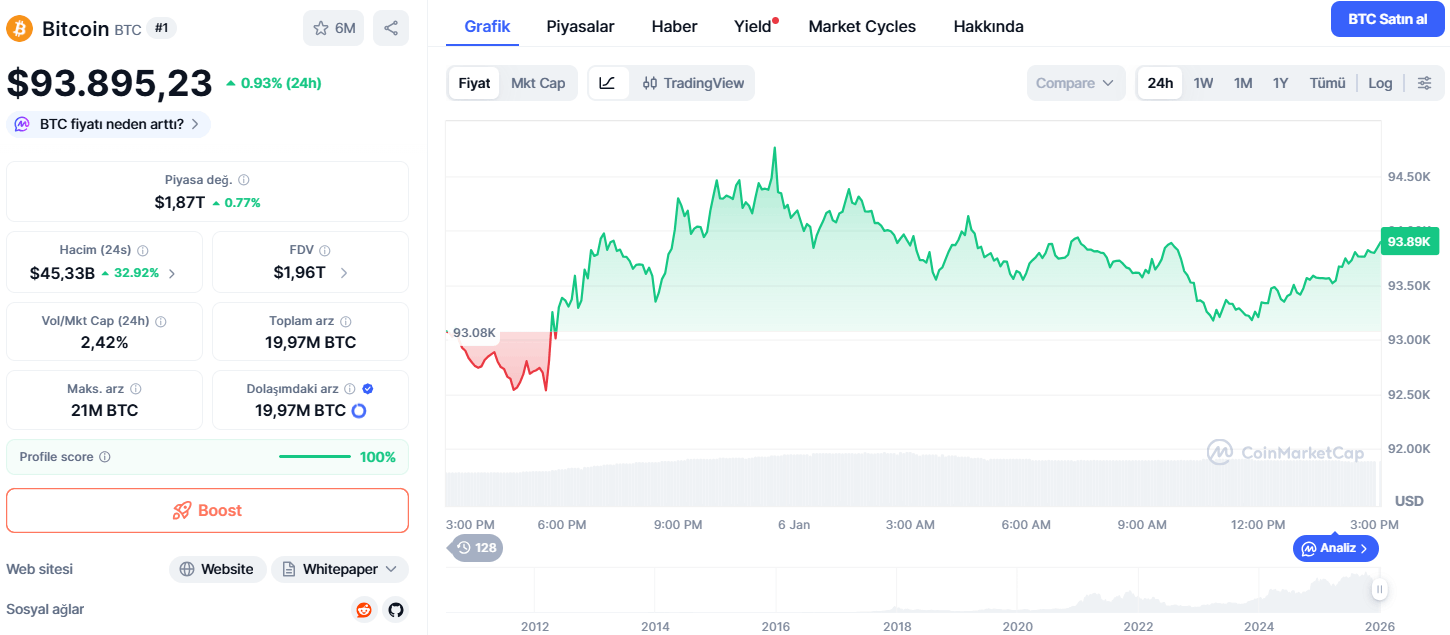The width and height of the screenshot is (1450, 635).
Task: Click the history 128 events badge
Action: pos(477,548)
